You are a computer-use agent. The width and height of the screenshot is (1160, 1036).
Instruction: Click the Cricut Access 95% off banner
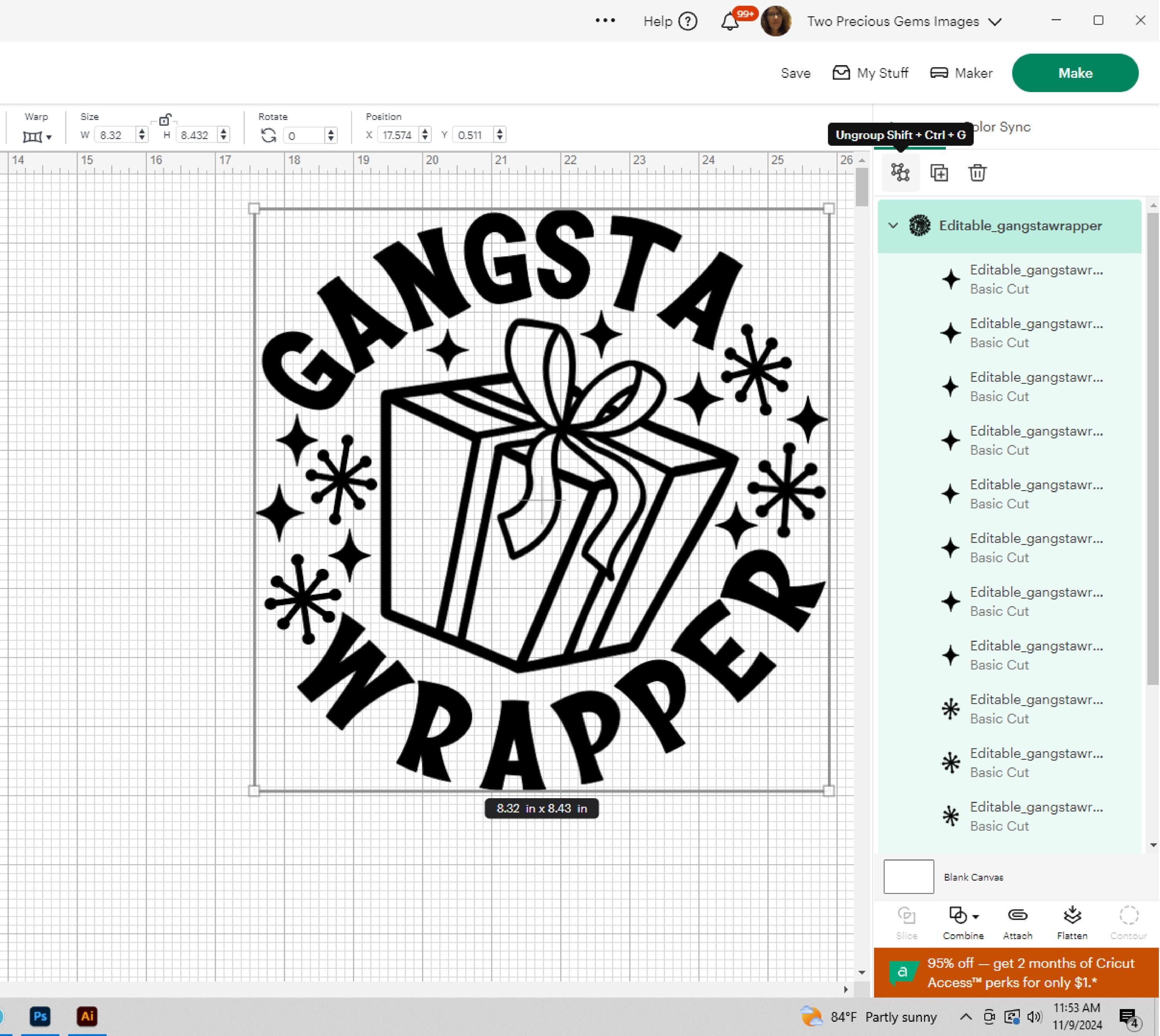1017,973
